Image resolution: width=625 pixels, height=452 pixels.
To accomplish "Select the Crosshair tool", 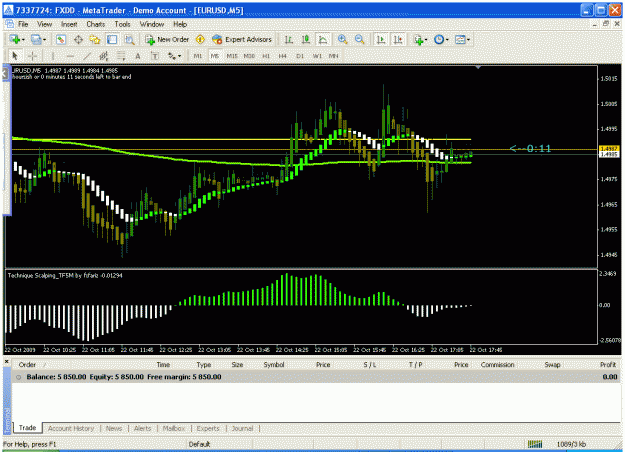I will pos(32,56).
